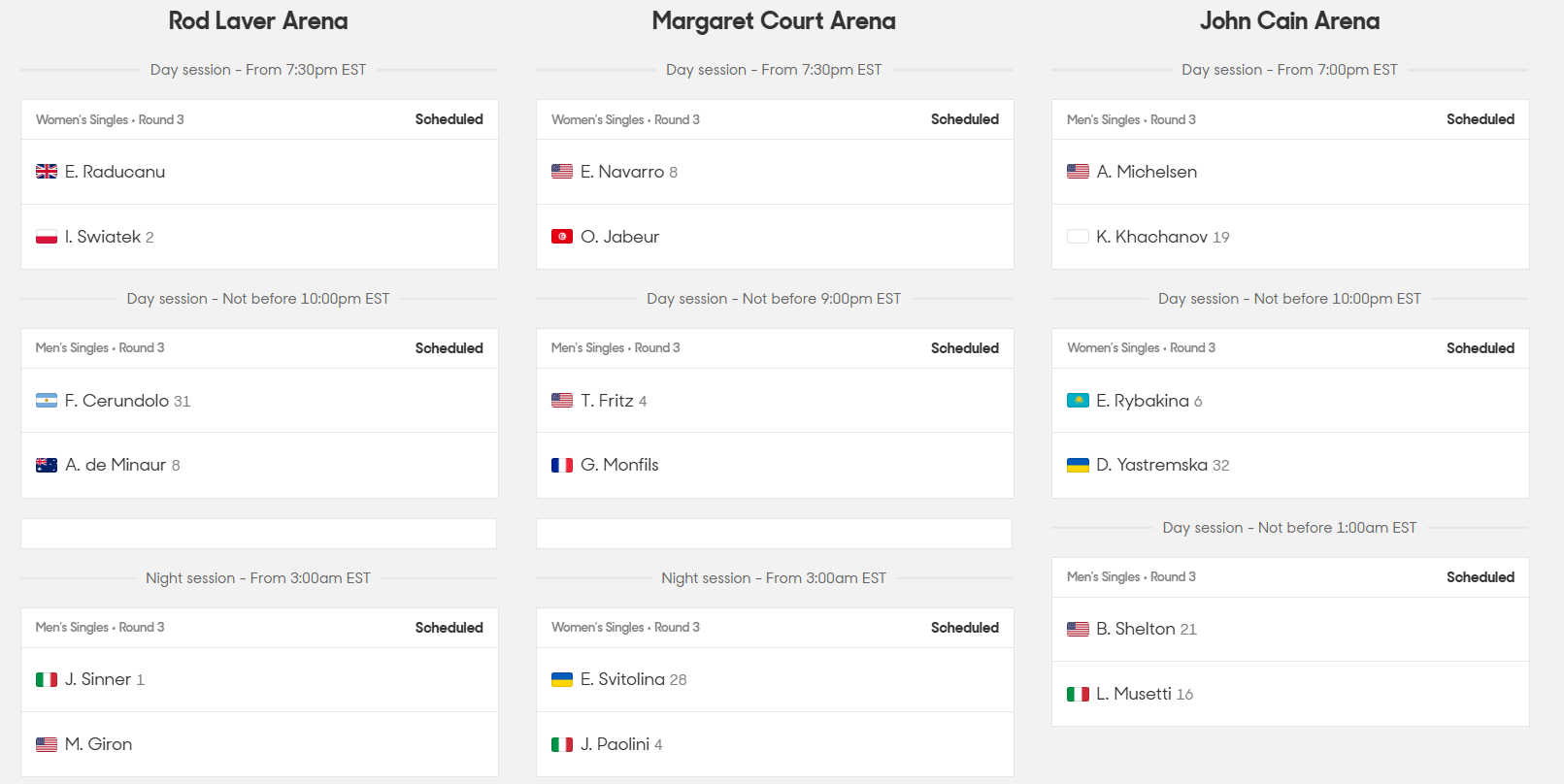Open player T. Fritz
Screen dimensions: 1564x784
[x=607, y=401]
